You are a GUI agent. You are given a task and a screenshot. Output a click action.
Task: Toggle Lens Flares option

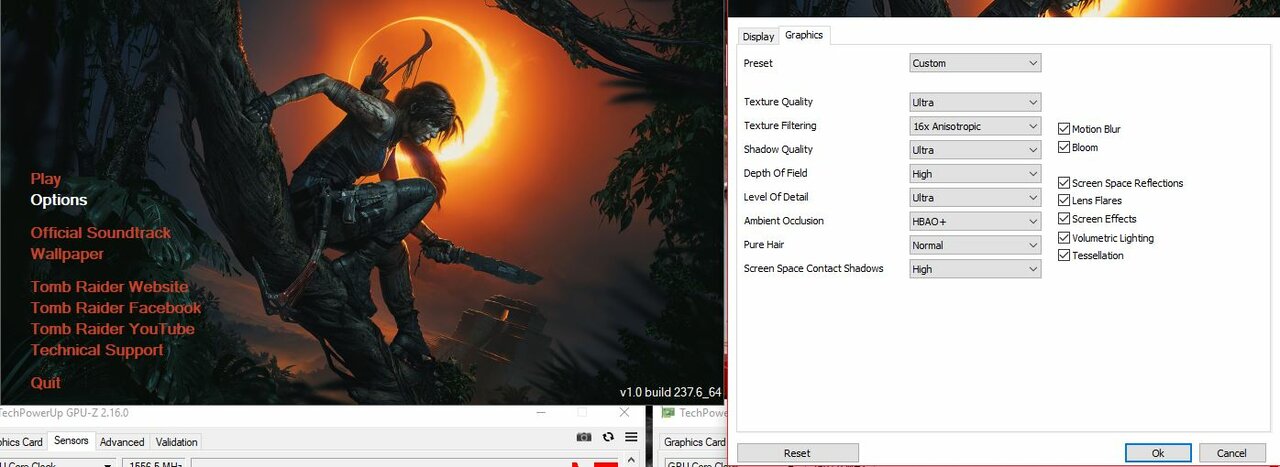1064,200
